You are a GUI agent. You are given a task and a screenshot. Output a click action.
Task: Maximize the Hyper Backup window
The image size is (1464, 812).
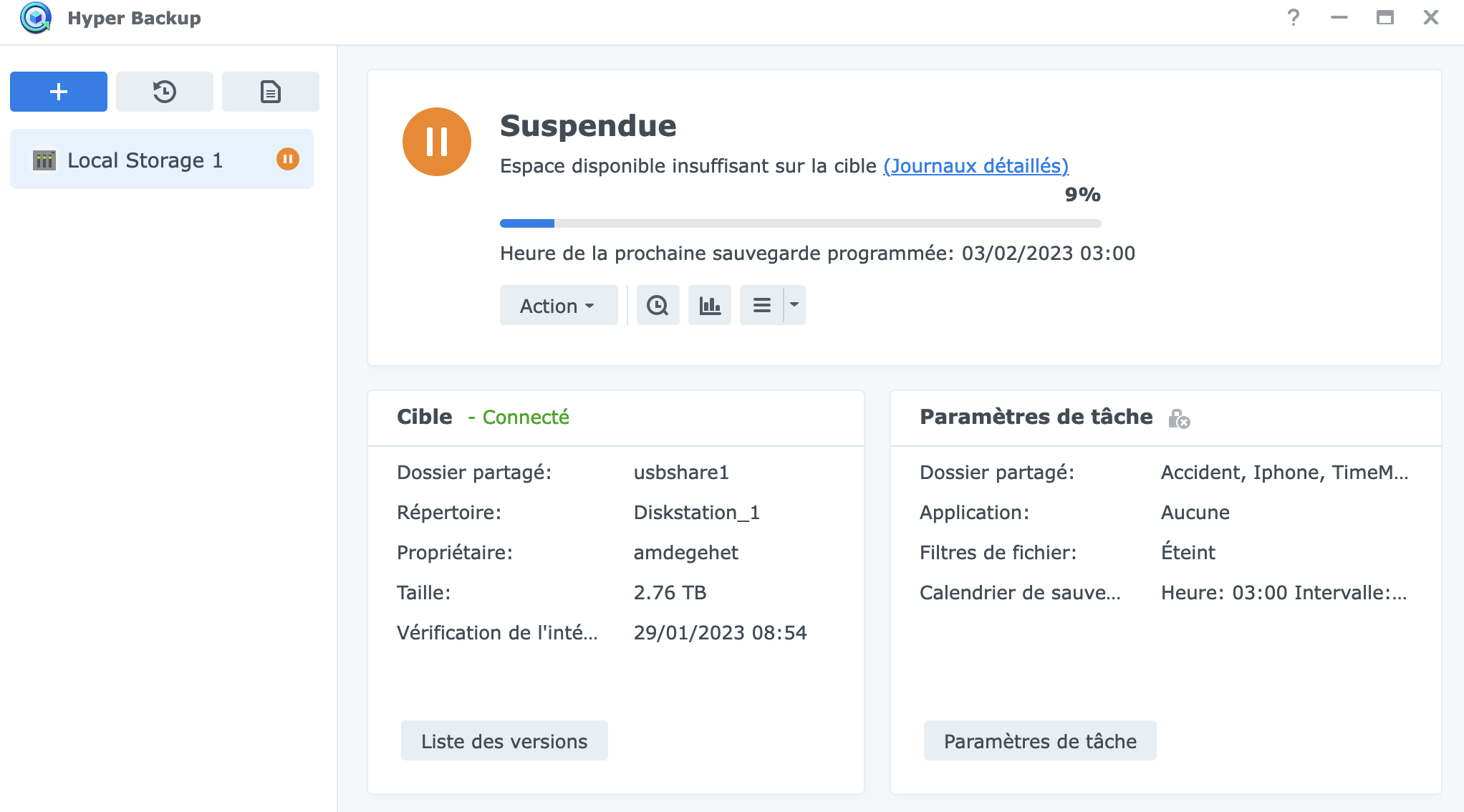click(1384, 18)
